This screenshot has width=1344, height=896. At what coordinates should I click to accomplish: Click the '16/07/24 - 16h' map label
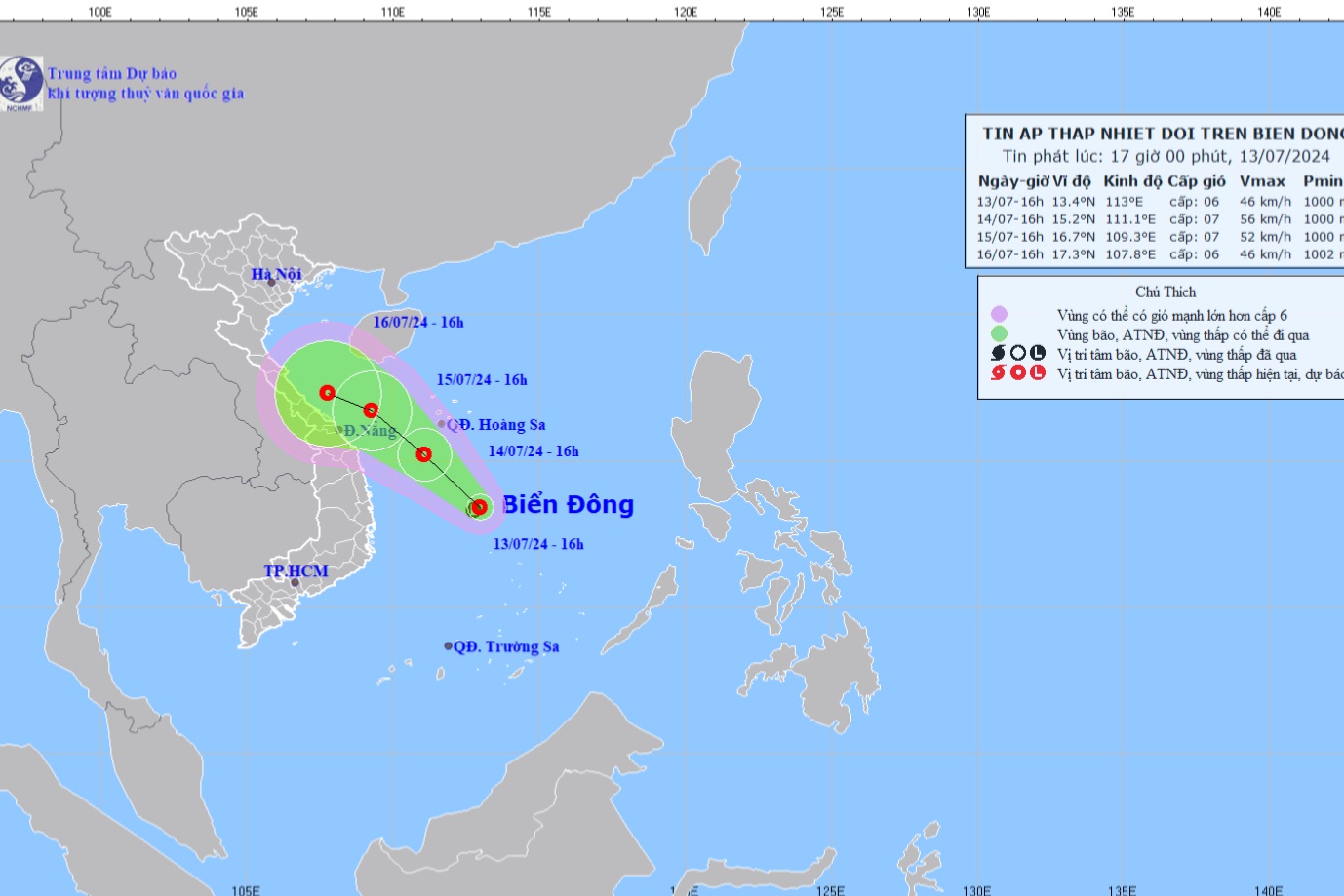coord(418,322)
